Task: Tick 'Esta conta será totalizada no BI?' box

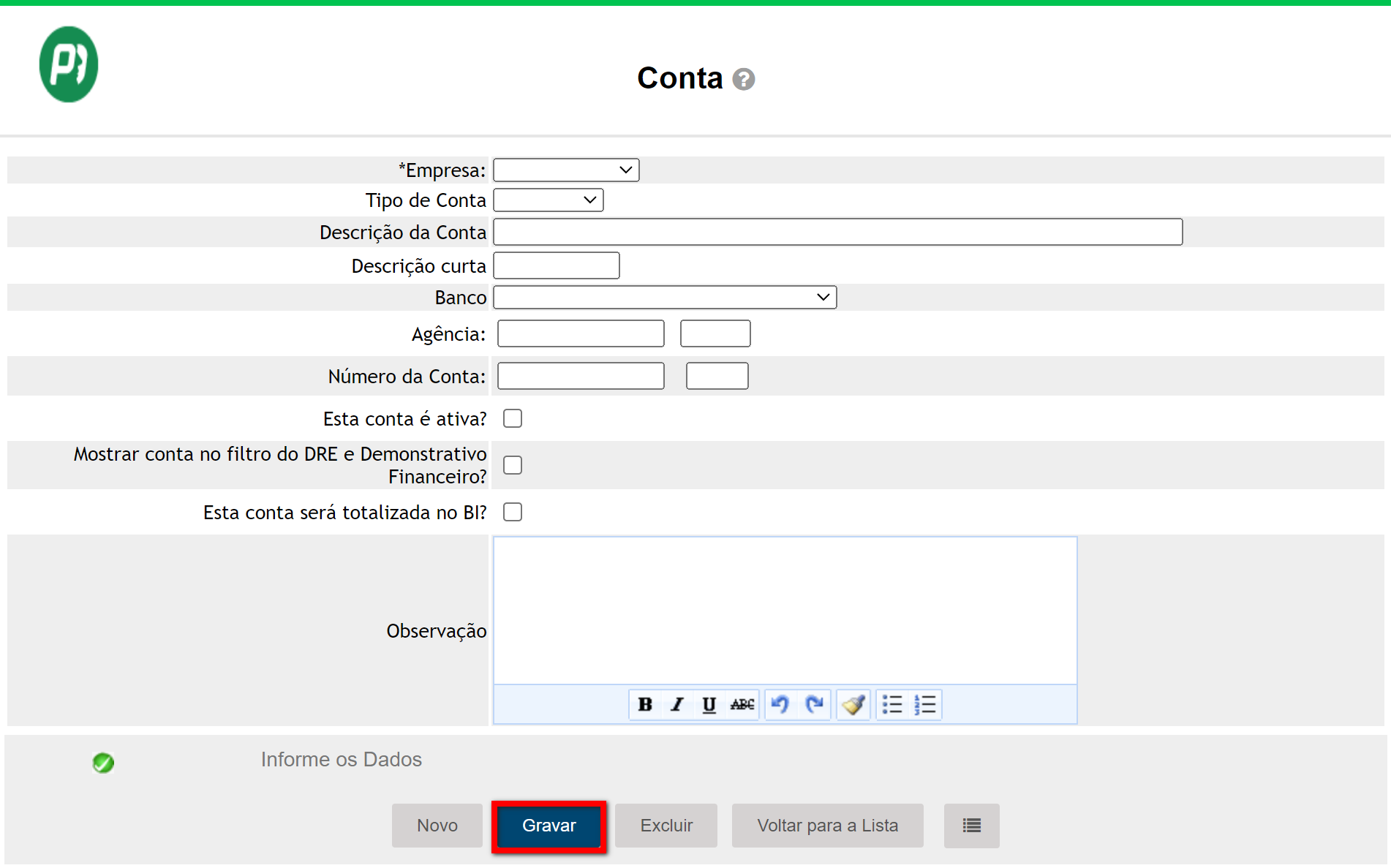Action: pos(513,512)
